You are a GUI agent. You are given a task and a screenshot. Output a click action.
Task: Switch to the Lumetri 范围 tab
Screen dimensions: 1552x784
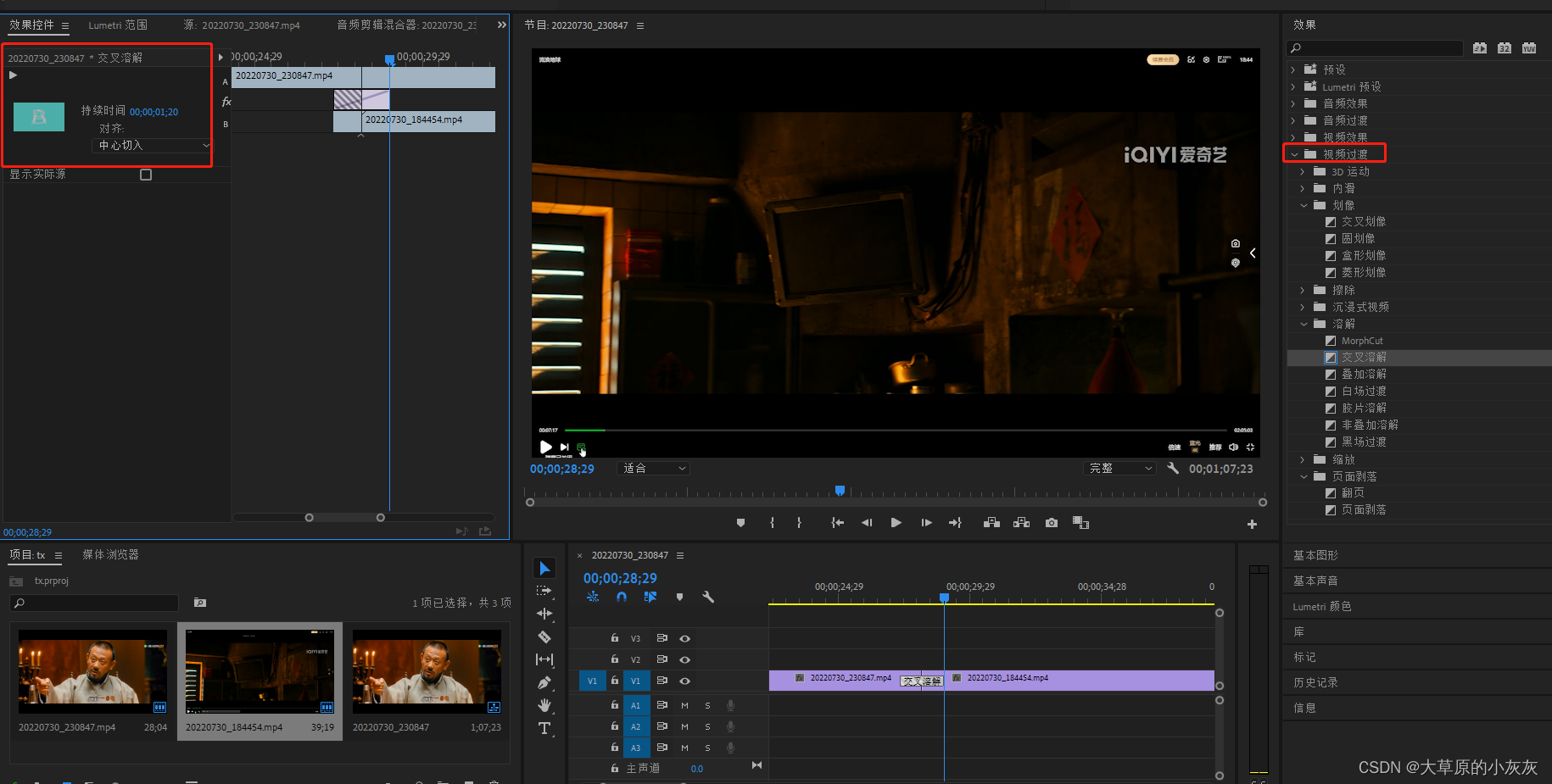pos(118,25)
